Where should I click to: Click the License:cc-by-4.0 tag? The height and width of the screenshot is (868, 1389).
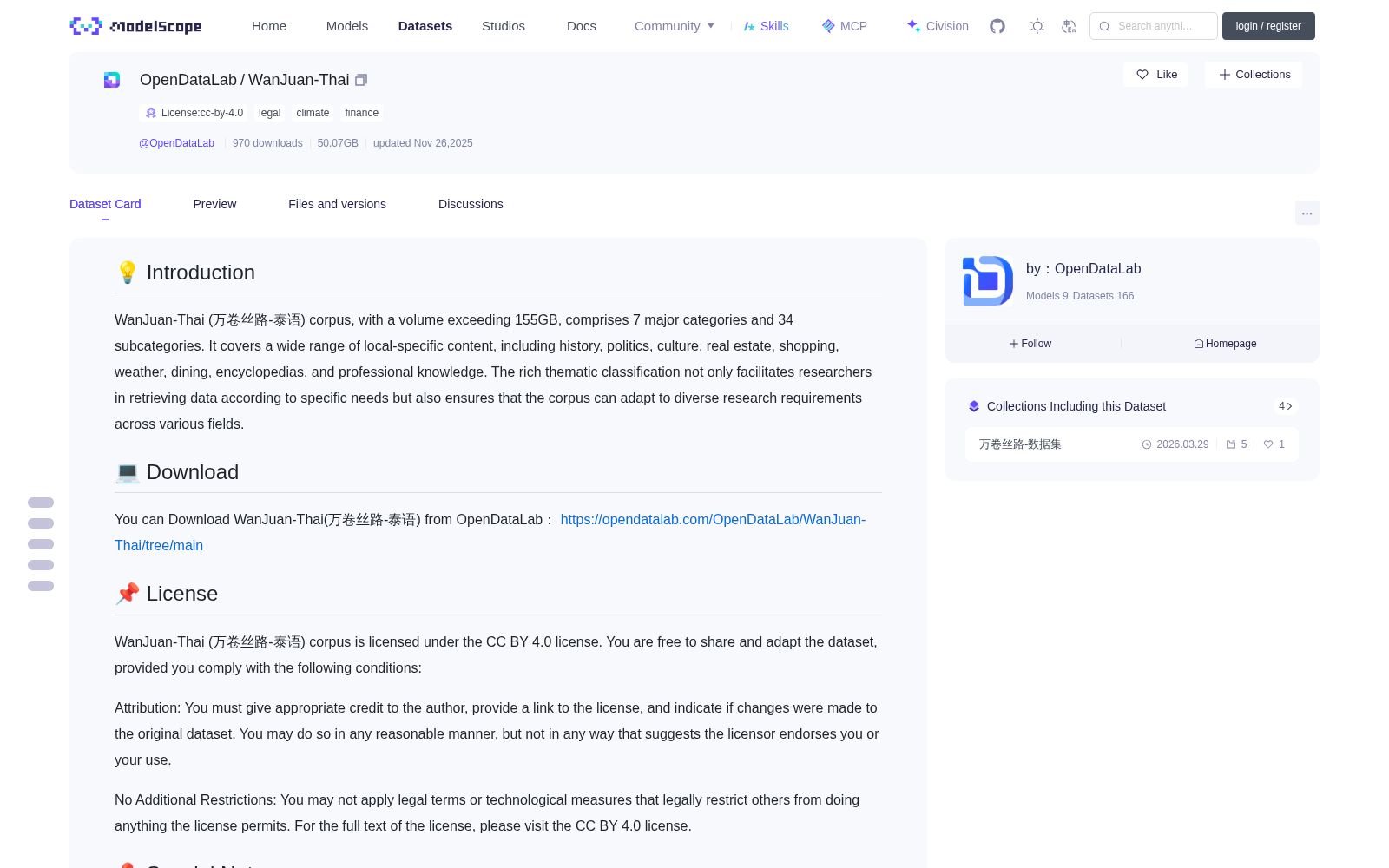coord(194,113)
